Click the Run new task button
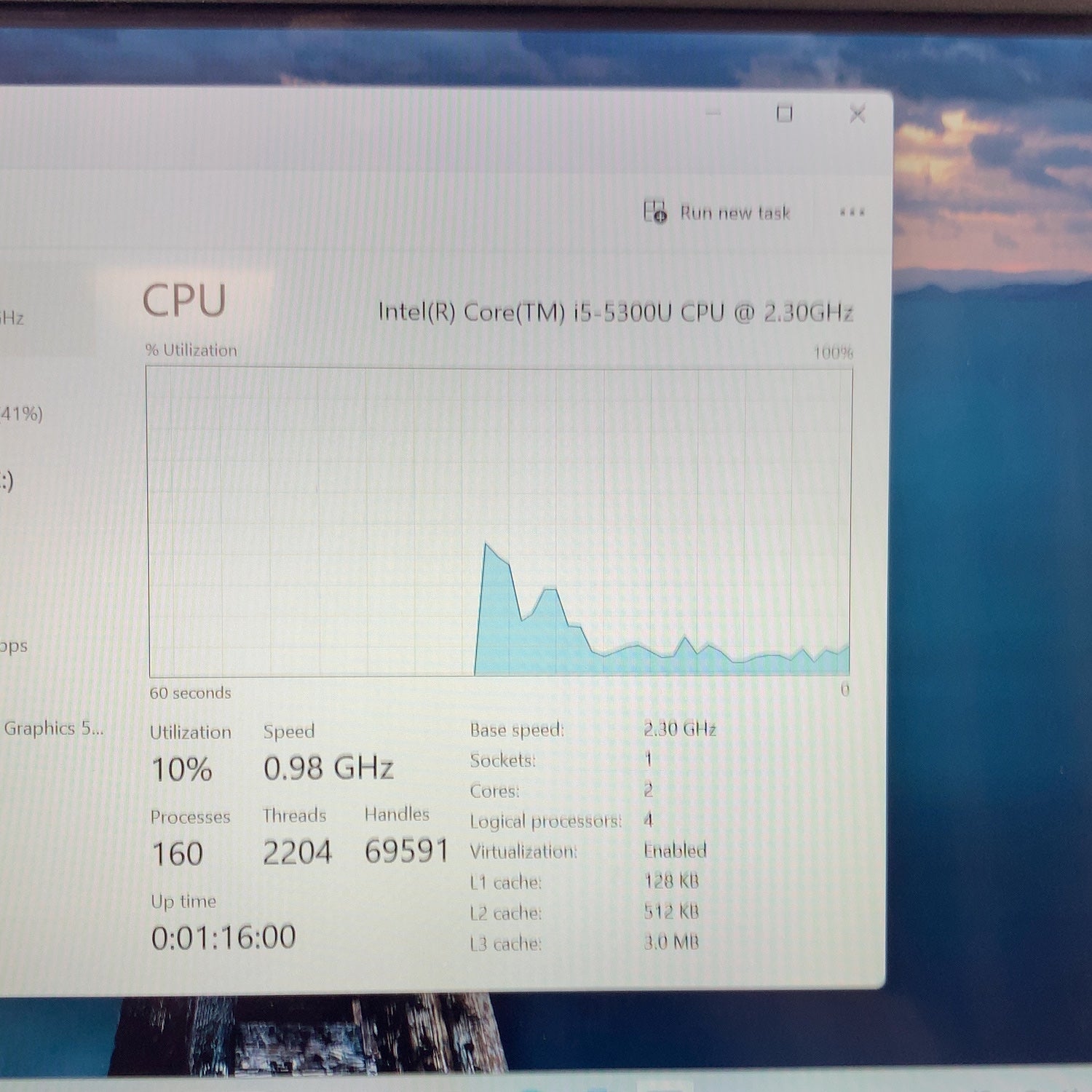1092x1092 pixels. pyautogui.click(x=717, y=213)
